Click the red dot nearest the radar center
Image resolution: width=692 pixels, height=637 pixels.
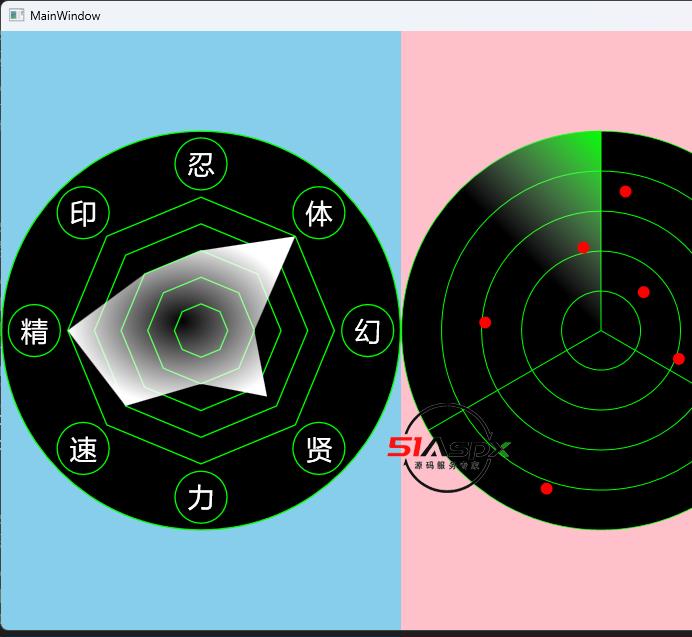(643, 292)
